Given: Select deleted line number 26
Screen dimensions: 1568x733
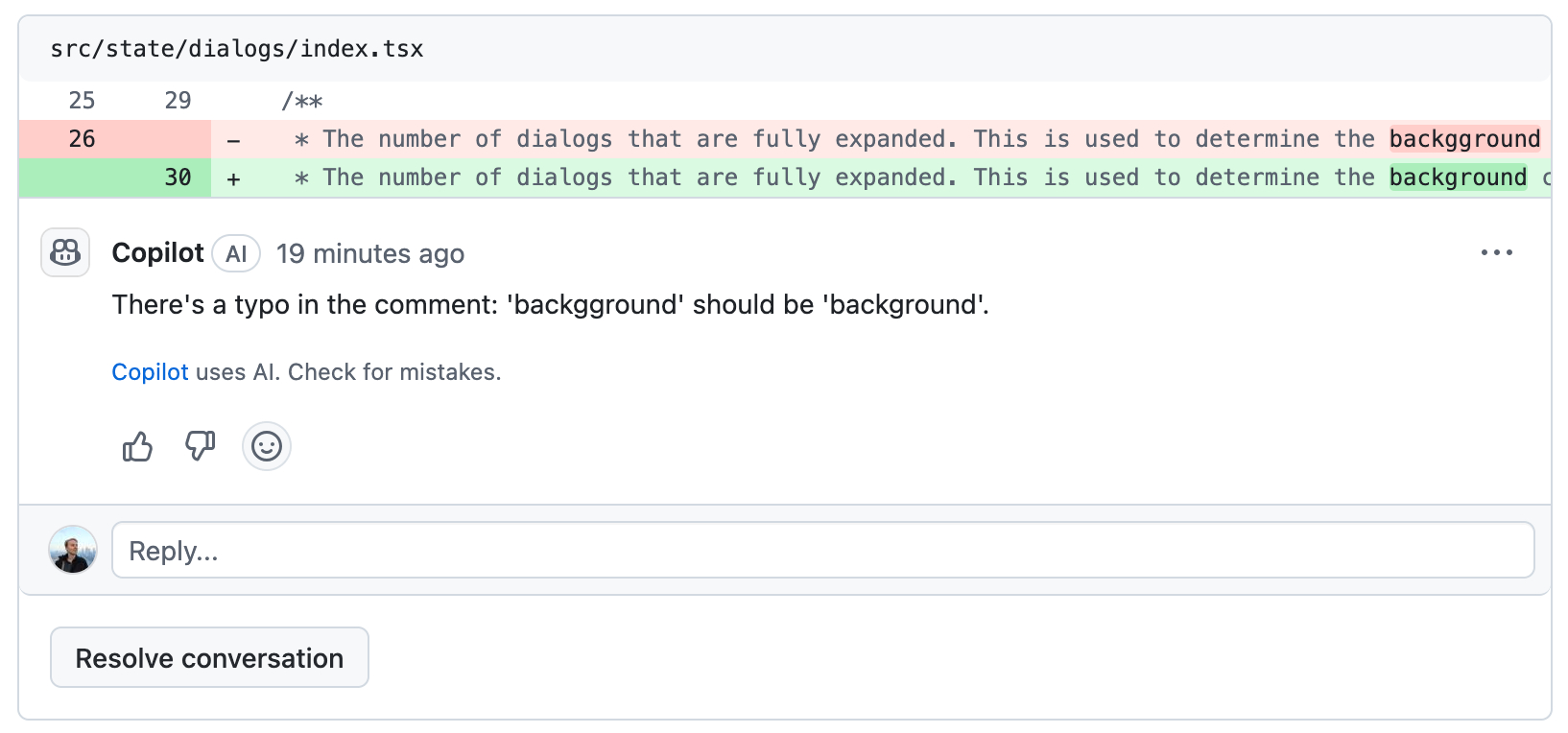Looking at the screenshot, I should pyautogui.click(x=82, y=139).
